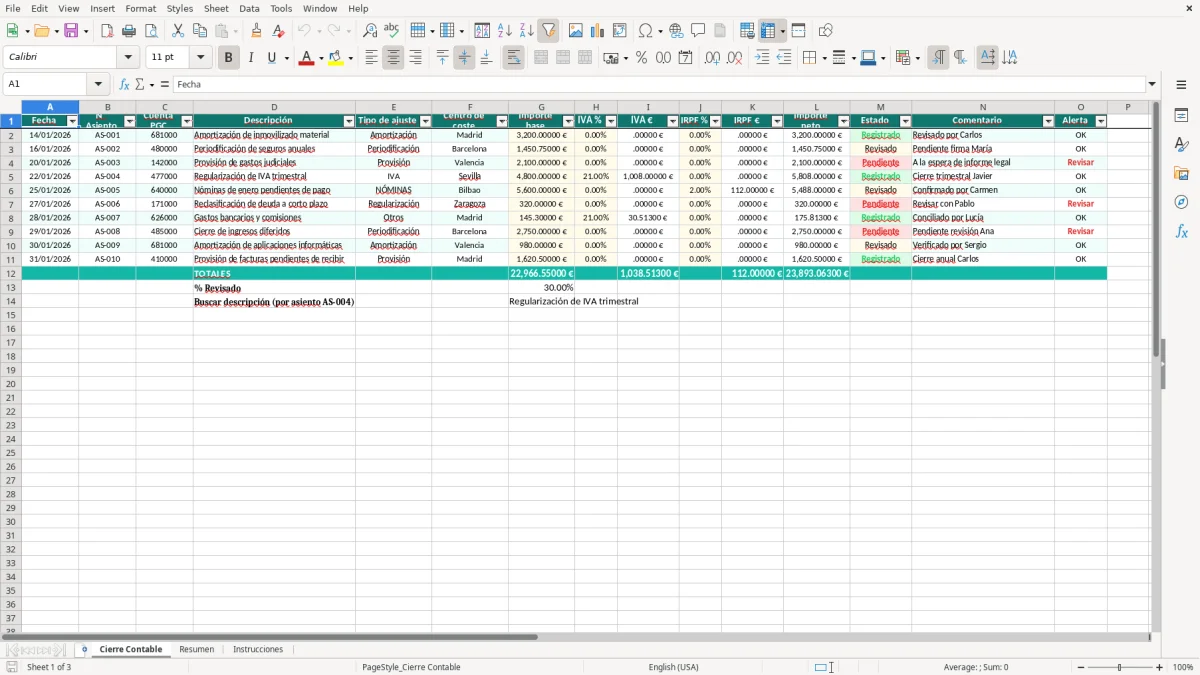Toggle Center Horizontally alignment
This screenshot has width=1200, height=675.
[393, 58]
